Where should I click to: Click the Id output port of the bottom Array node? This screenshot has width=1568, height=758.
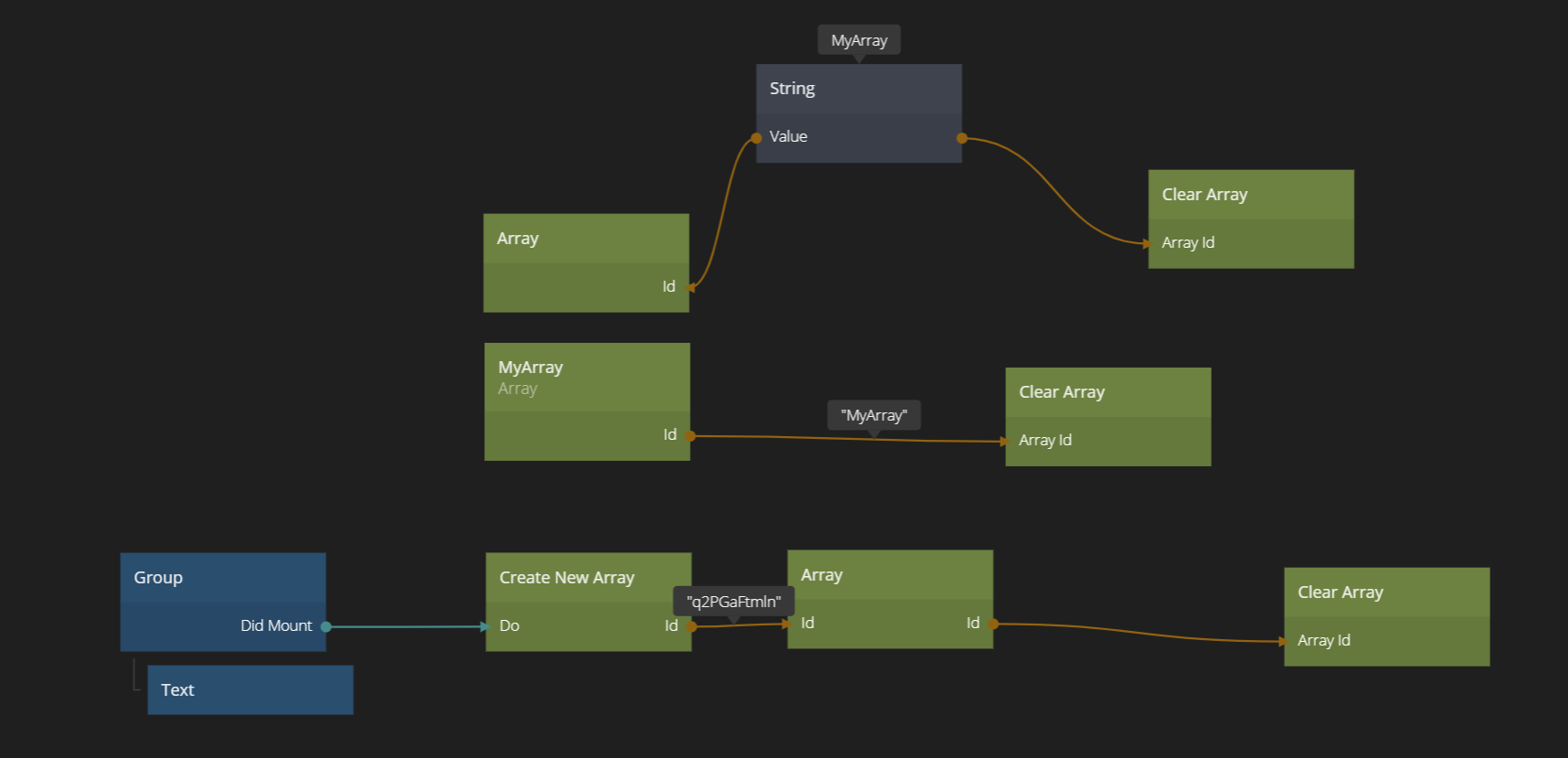[x=993, y=624]
